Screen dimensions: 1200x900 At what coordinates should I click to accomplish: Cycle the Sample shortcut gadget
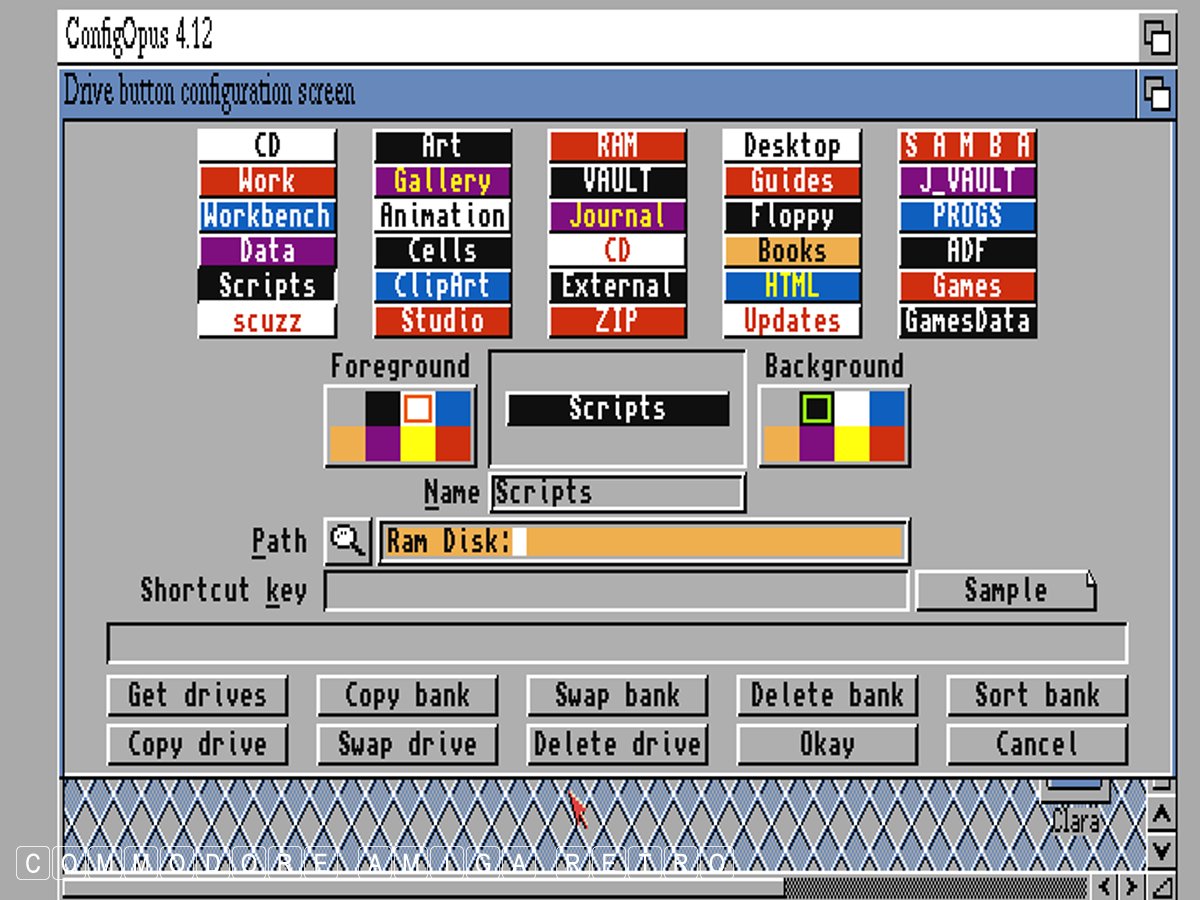1005,590
